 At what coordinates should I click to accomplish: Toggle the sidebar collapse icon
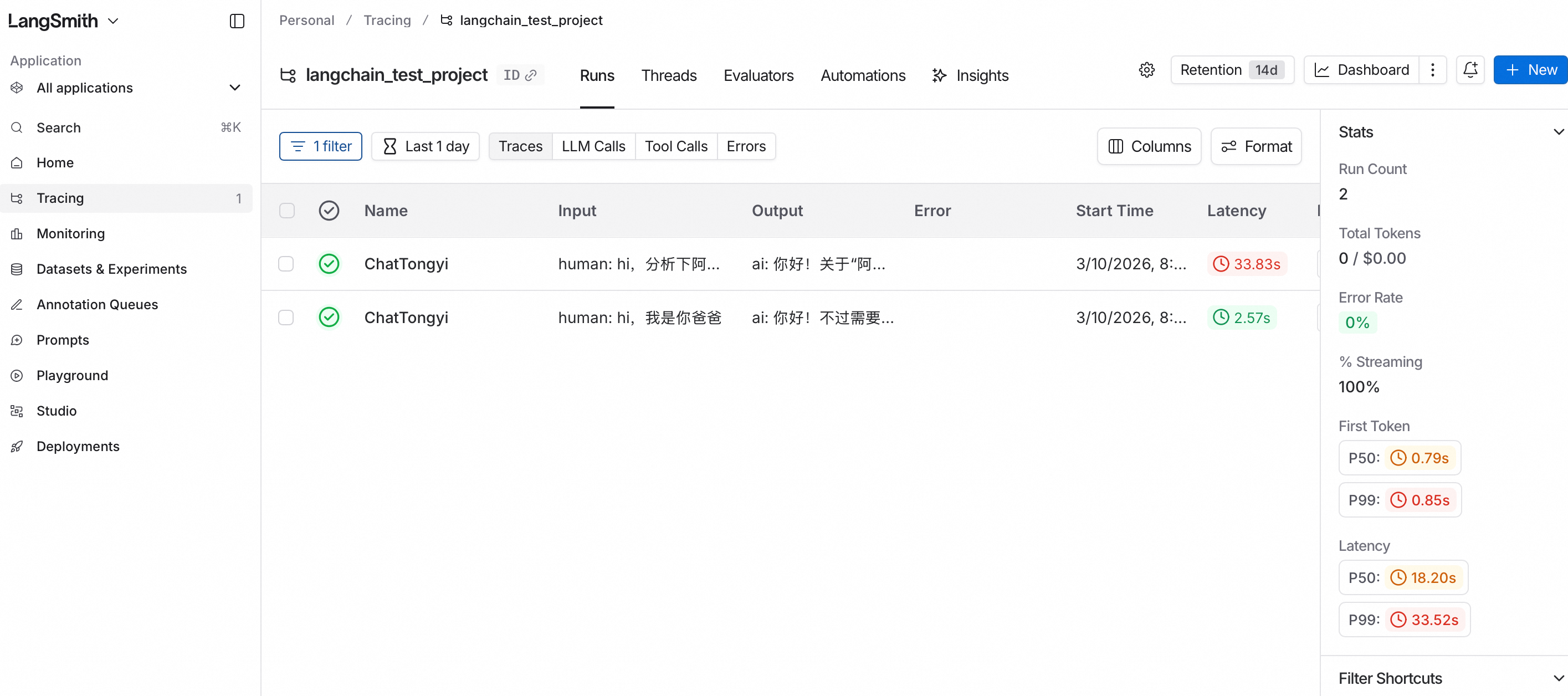[237, 21]
